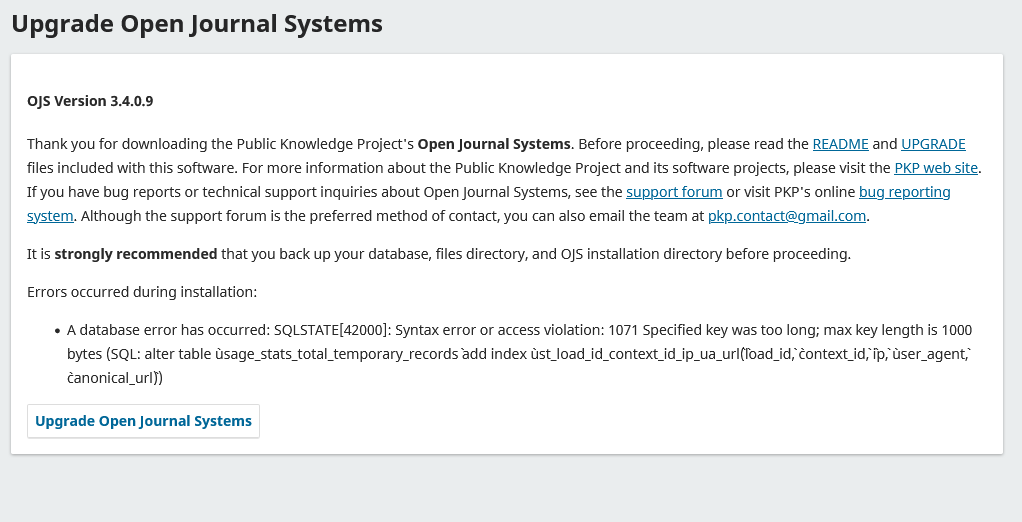
Task: Click the bullet point before the database error
Action: point(56,331)
